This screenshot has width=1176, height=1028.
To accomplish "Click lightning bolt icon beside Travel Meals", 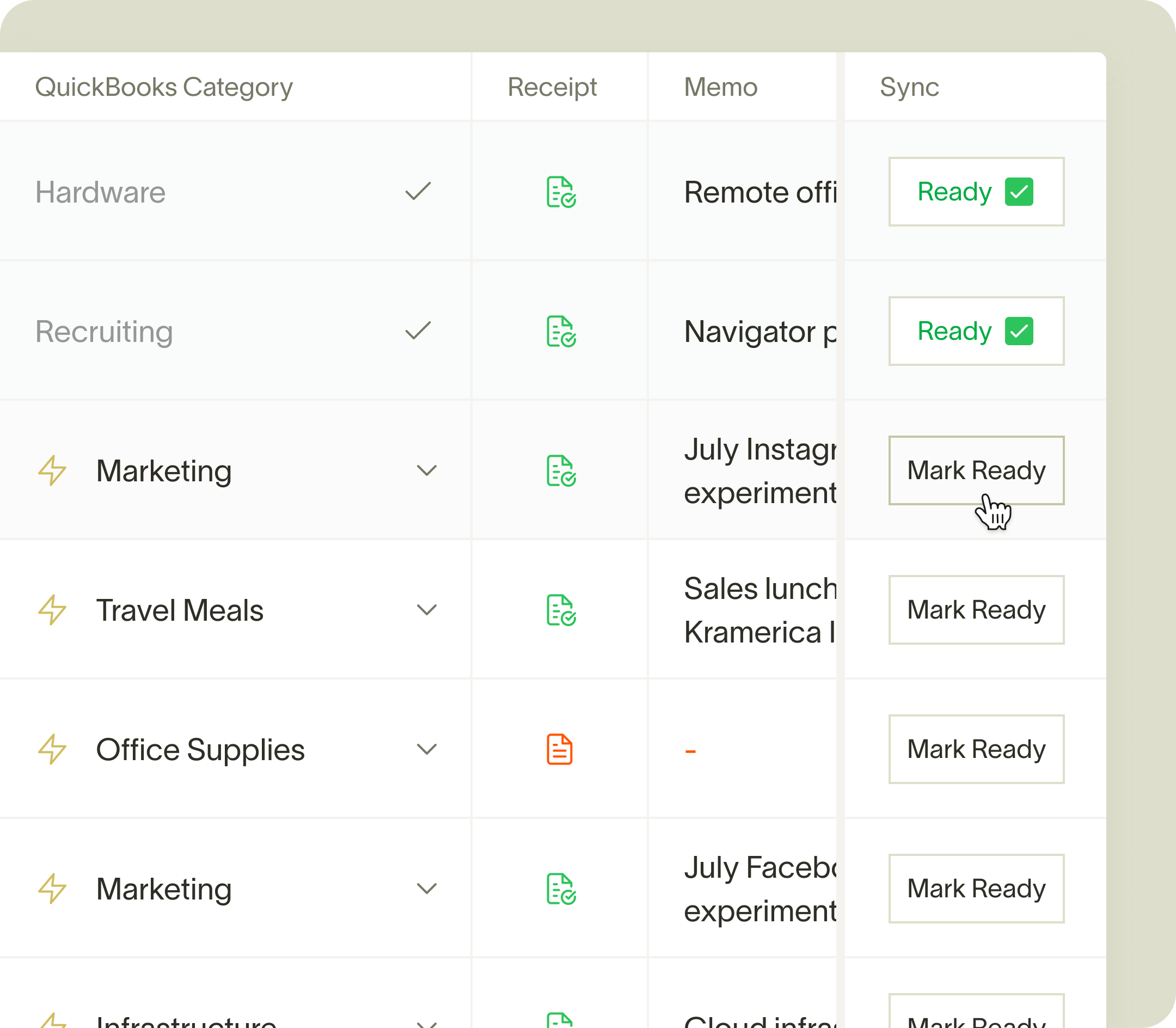I will 52,610.
